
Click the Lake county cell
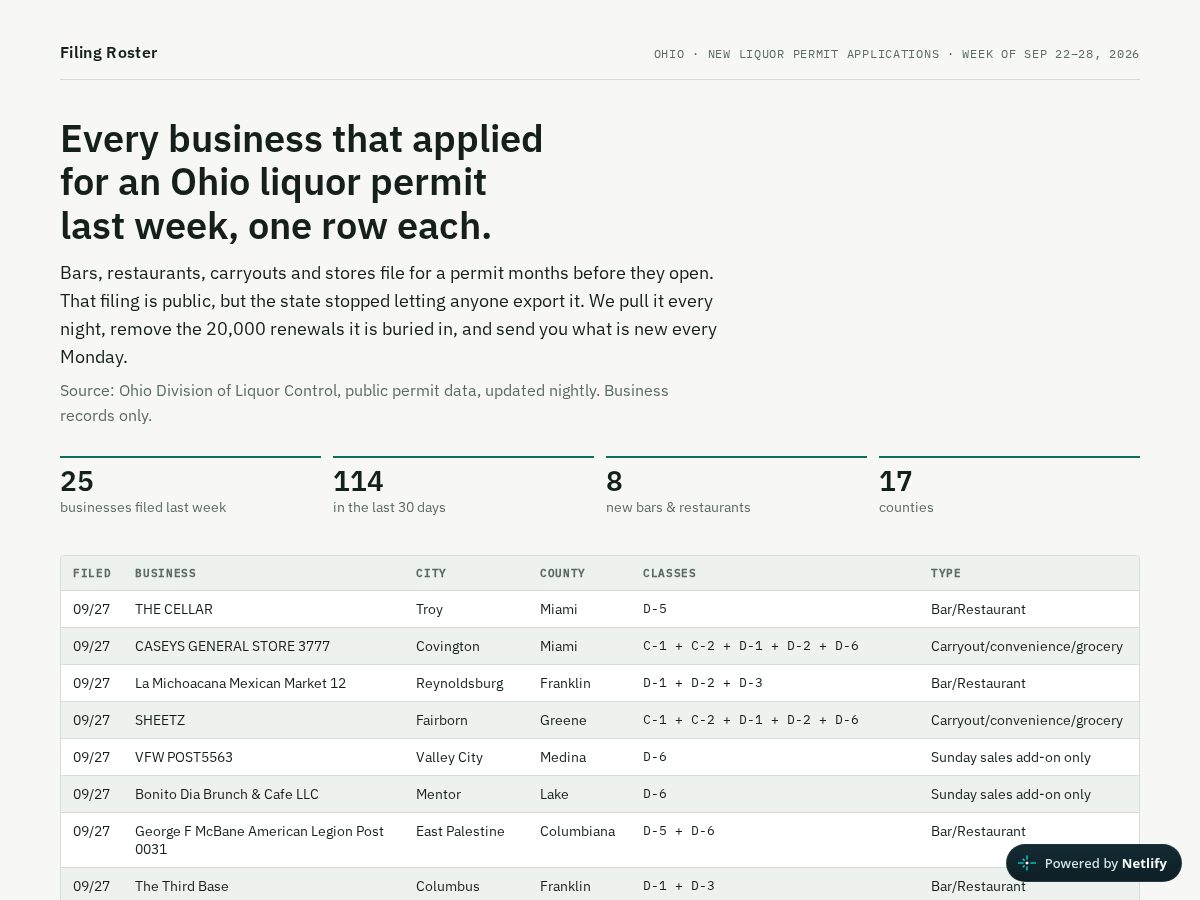coord(554,794)
